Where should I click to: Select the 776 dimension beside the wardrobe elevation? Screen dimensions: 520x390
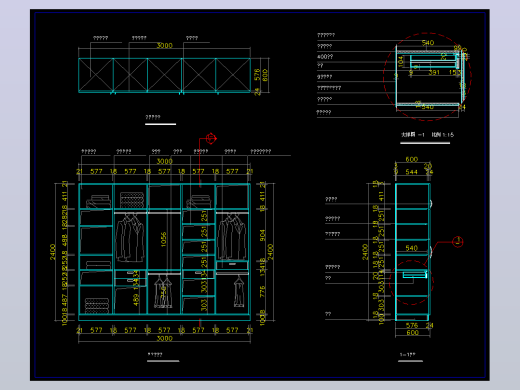coord(263,291)
